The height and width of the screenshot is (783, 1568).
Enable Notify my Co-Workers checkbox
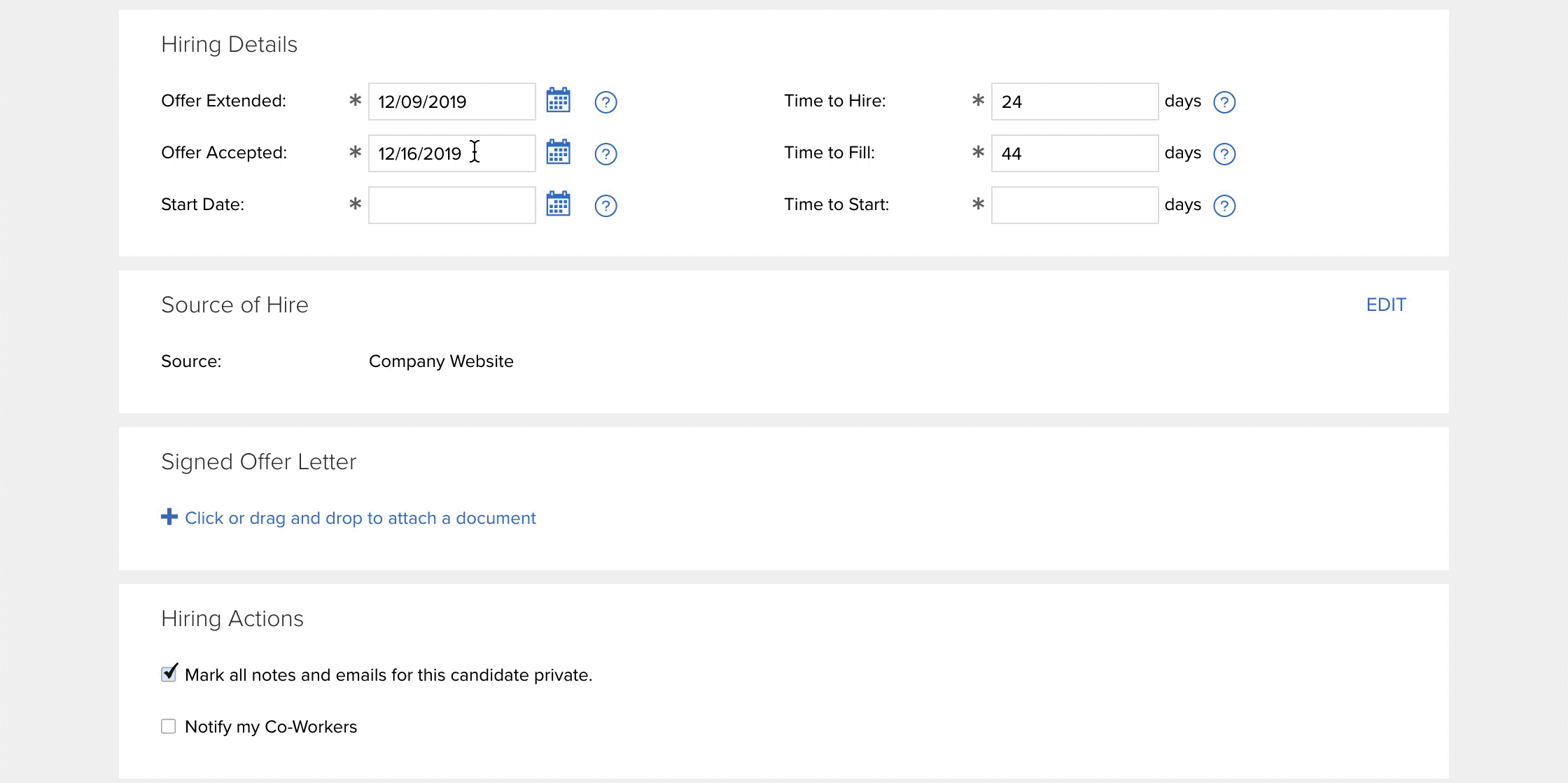tap(169, 726)
